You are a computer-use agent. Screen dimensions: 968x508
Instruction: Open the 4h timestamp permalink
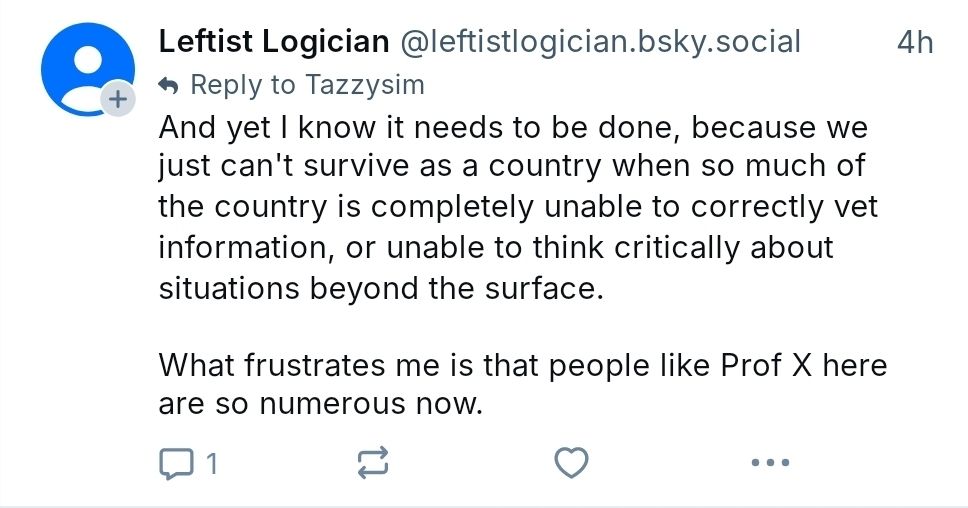click(914, 42)
